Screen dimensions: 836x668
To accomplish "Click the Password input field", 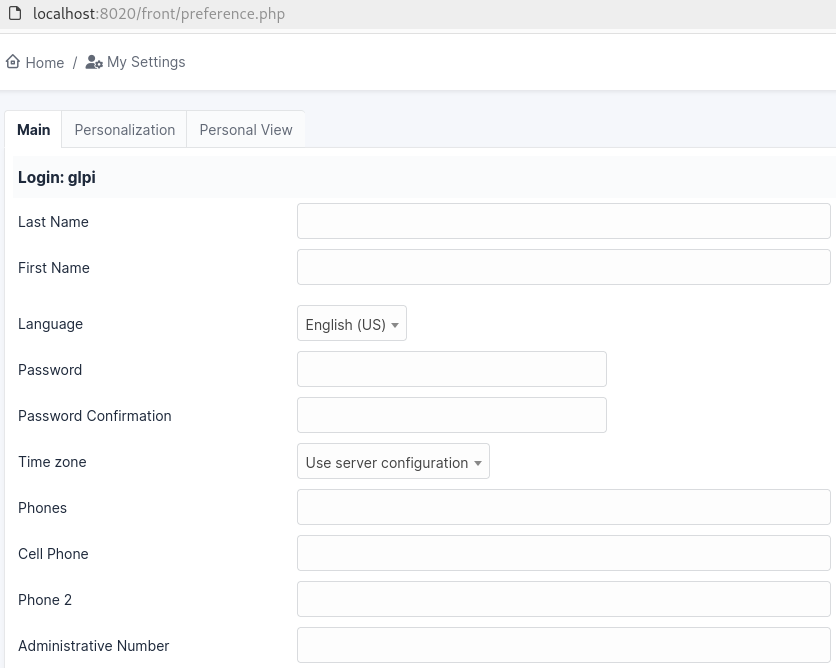I will pyautogui.click(x=451, y=370).
